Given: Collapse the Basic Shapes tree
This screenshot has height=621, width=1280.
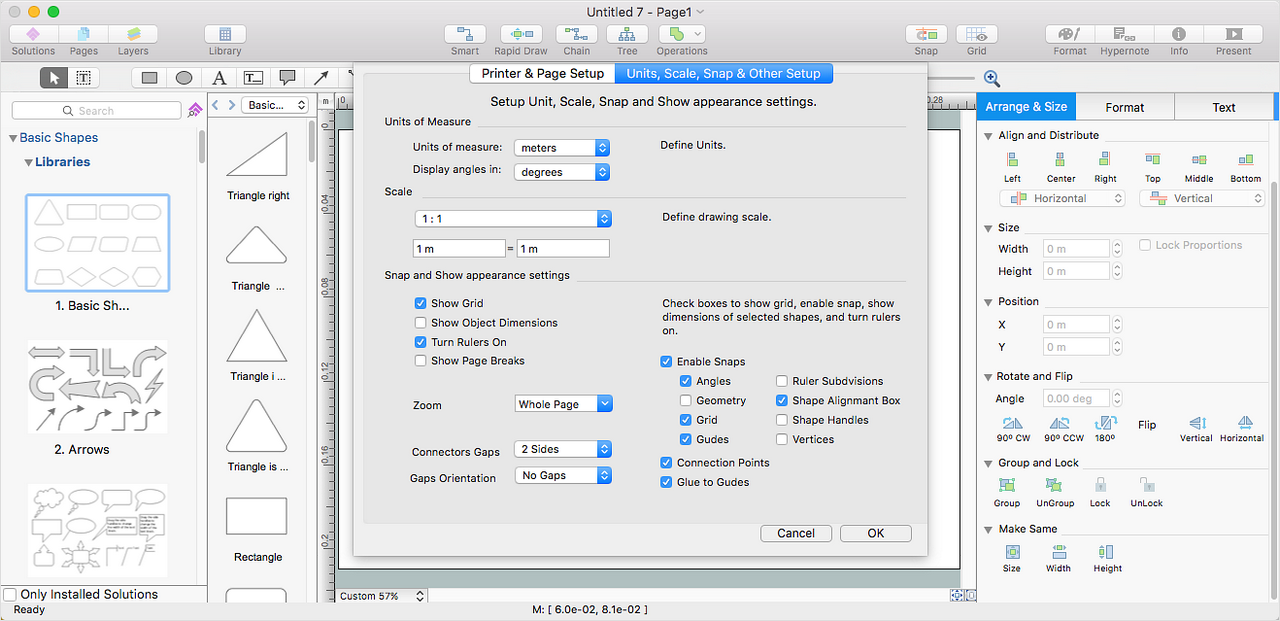Looking at the screenshot, I should tap(14, 138).
